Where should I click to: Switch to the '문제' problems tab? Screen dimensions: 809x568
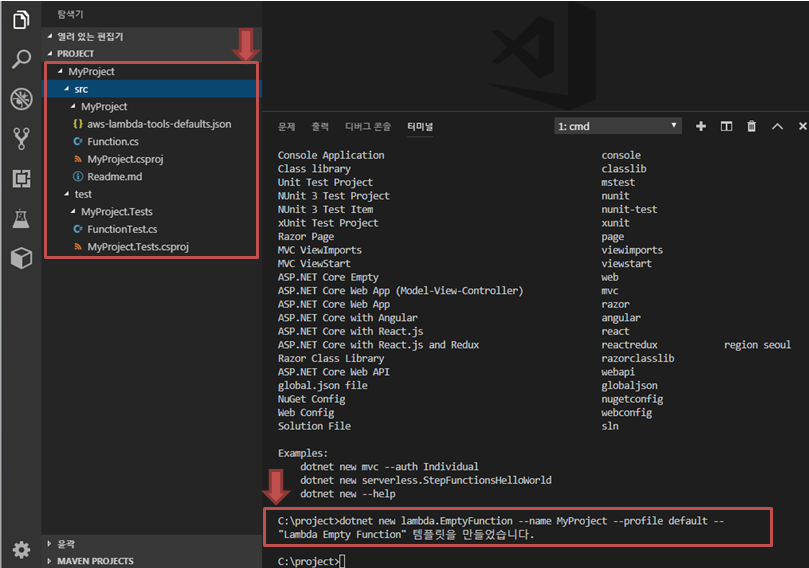tap(286, 126)
